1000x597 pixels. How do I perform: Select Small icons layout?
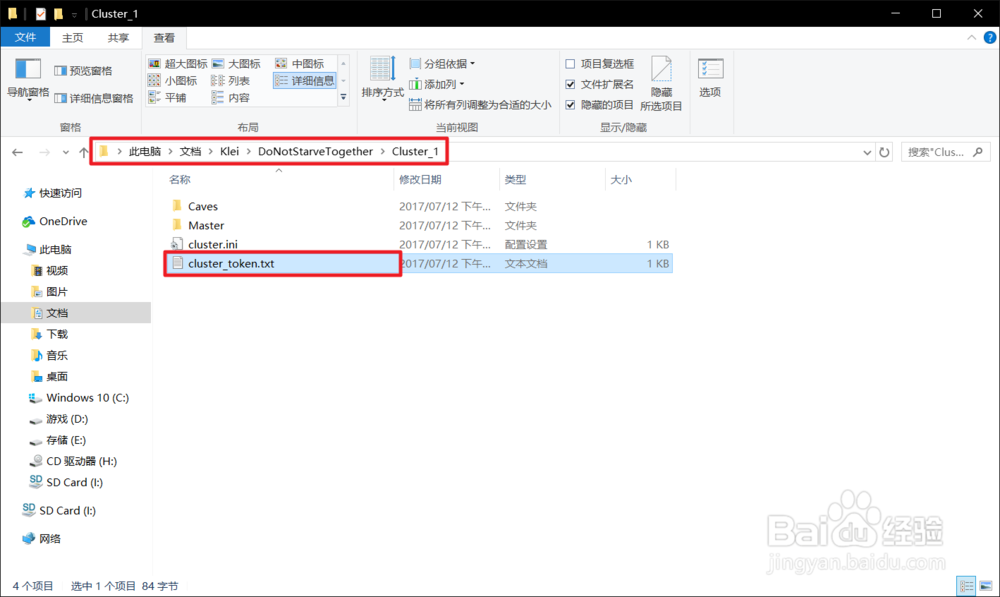(x=173, y=80)
